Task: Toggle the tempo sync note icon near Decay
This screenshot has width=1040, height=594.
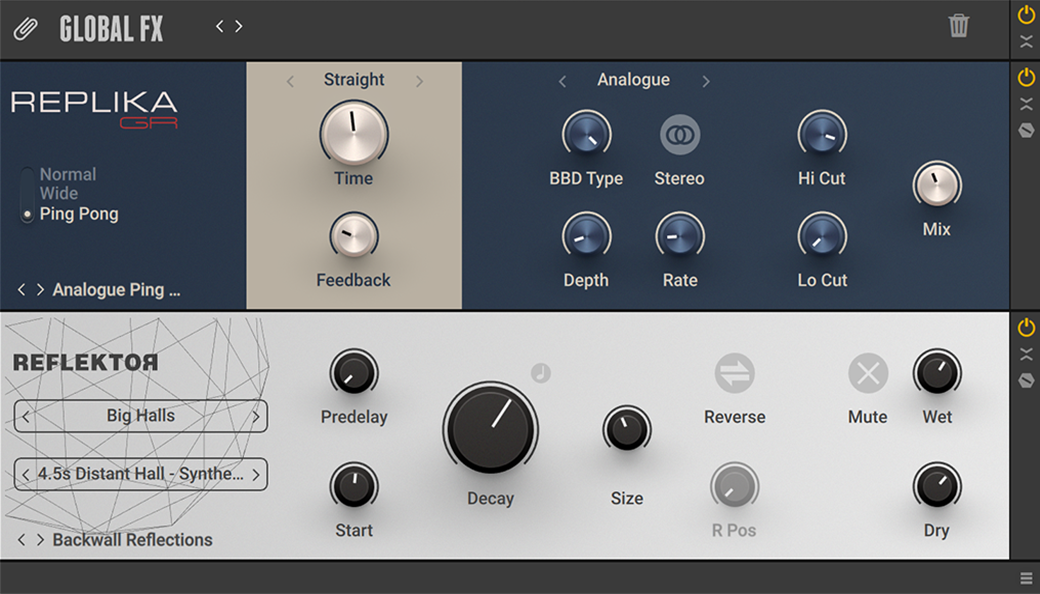Action: coord(541,373)
